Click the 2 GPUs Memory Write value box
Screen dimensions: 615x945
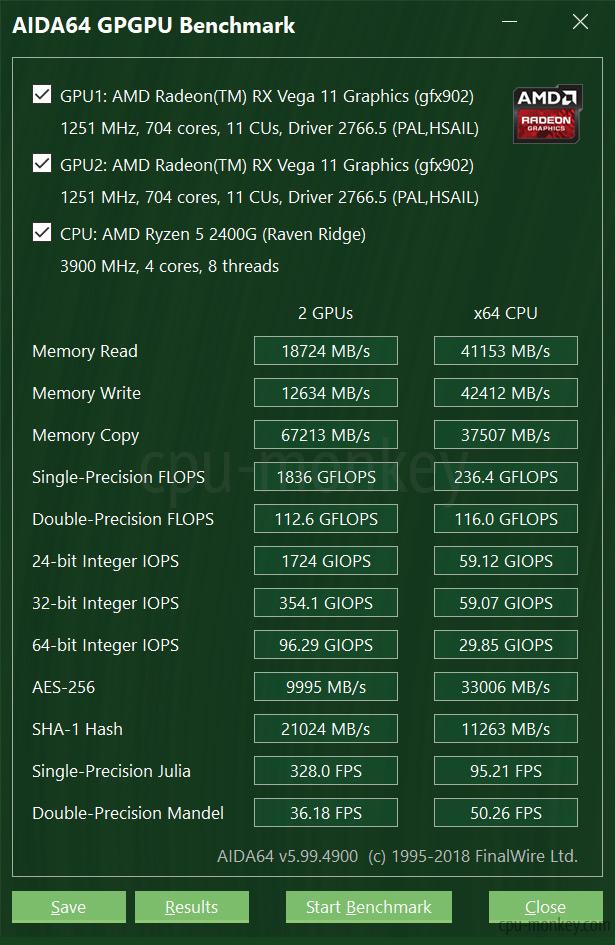click(326, 393)
